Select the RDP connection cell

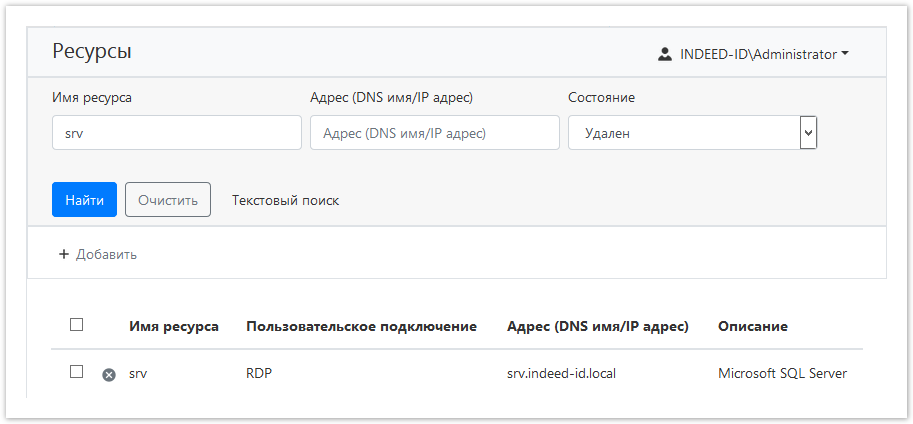pos(259,373)
